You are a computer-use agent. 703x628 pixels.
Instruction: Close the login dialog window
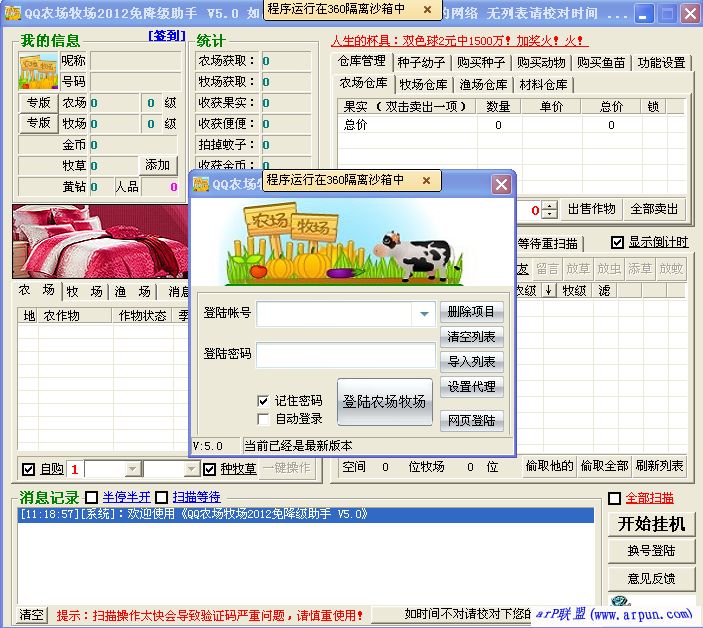tap(501, 184)
